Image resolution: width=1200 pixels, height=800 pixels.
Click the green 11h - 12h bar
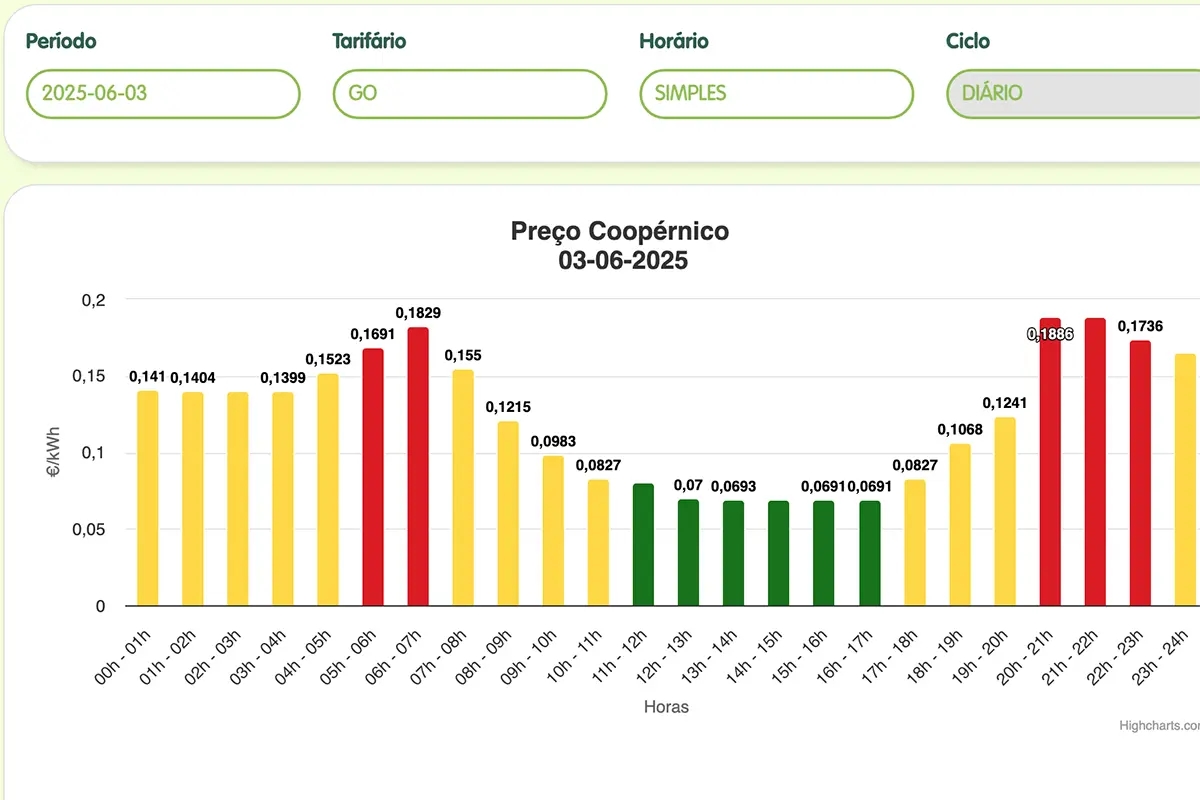coord(643,545)
